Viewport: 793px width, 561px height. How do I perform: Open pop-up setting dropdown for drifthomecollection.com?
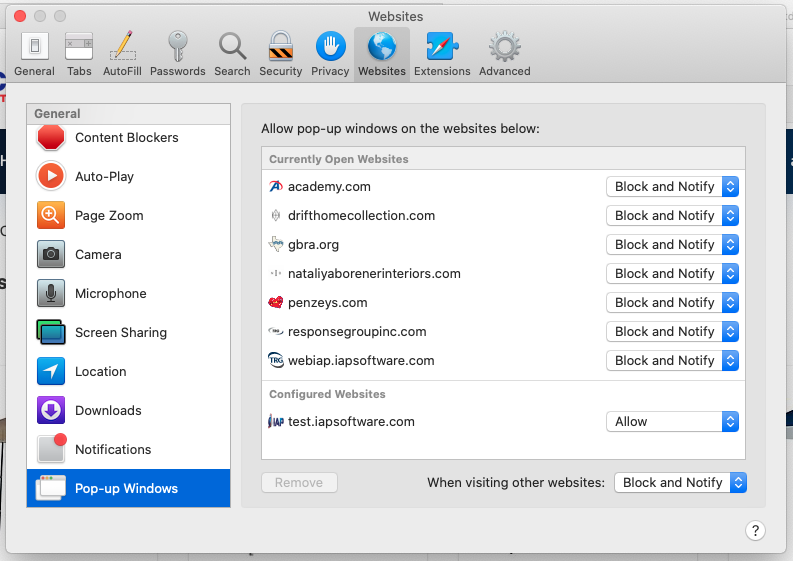[672, 215]
